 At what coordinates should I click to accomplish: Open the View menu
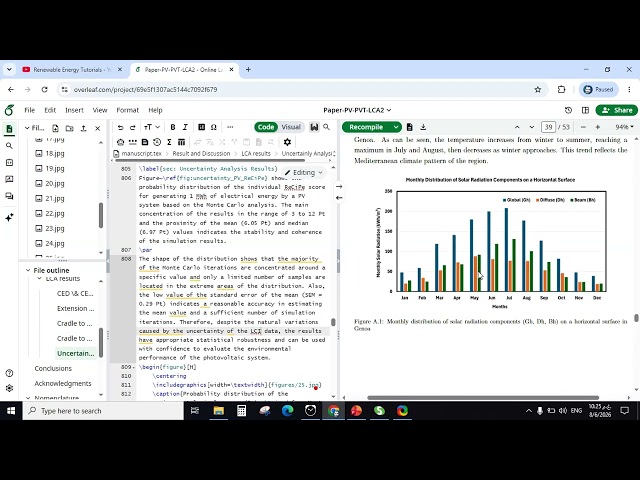pos(100,110)
